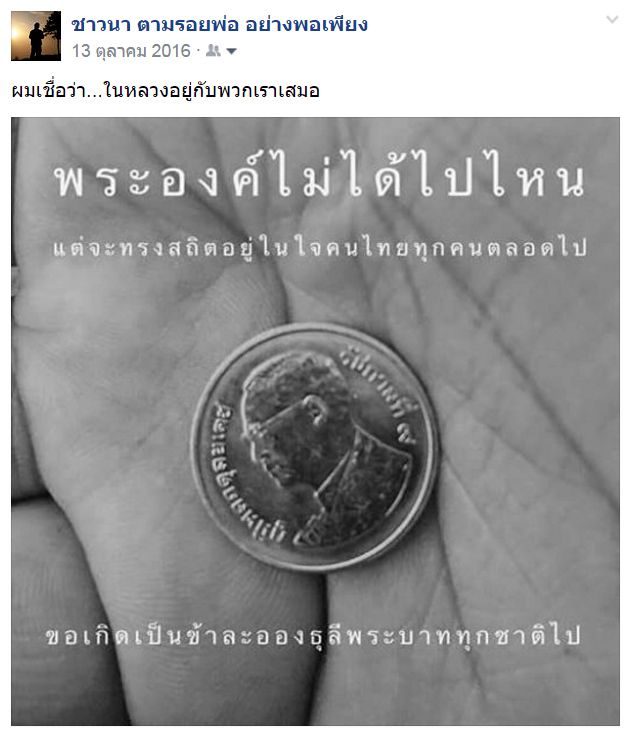Click the coin in the photo
Viewport: 632px width, 740px height.
[x=315, y=447]
